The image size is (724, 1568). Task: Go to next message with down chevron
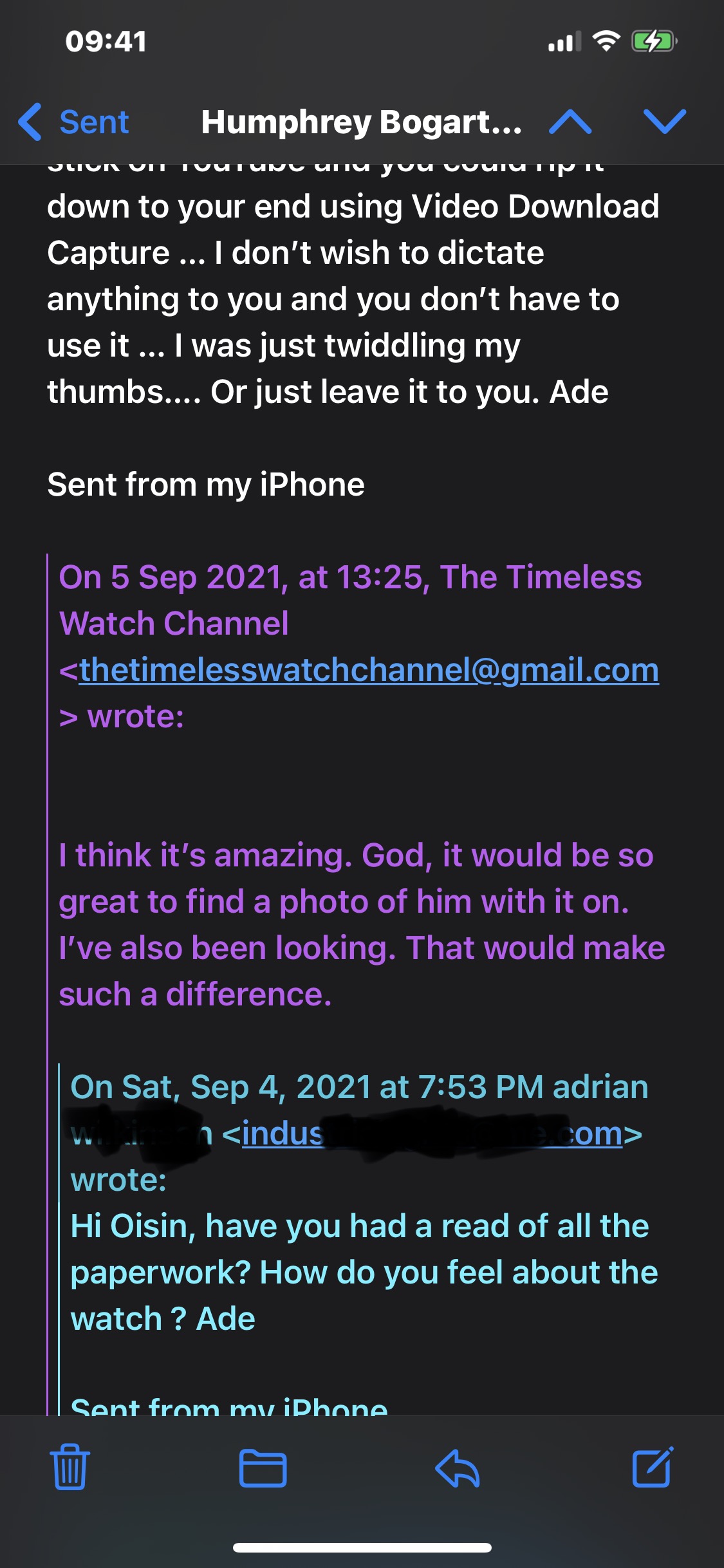(665, 122)
